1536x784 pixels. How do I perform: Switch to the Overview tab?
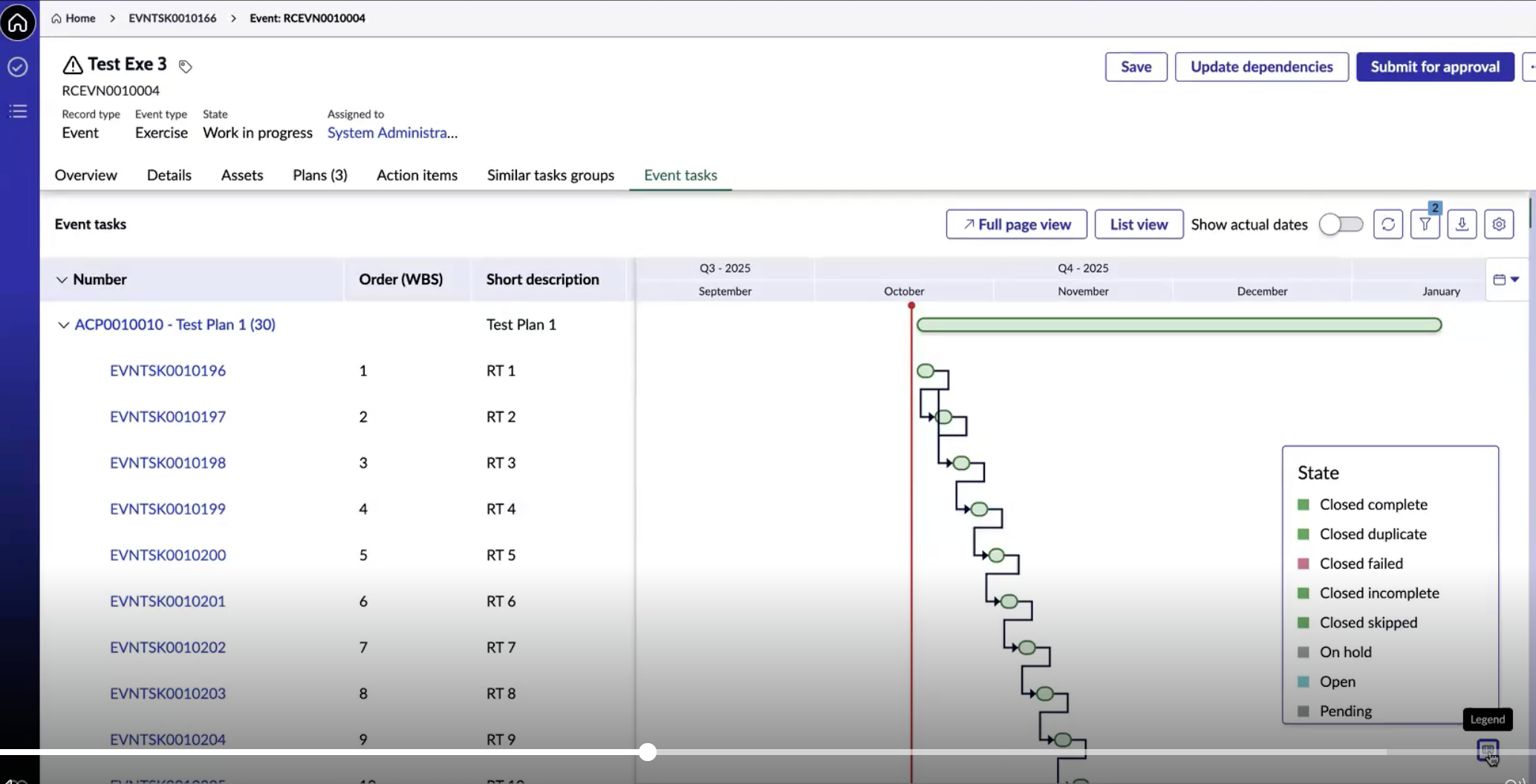85,175
